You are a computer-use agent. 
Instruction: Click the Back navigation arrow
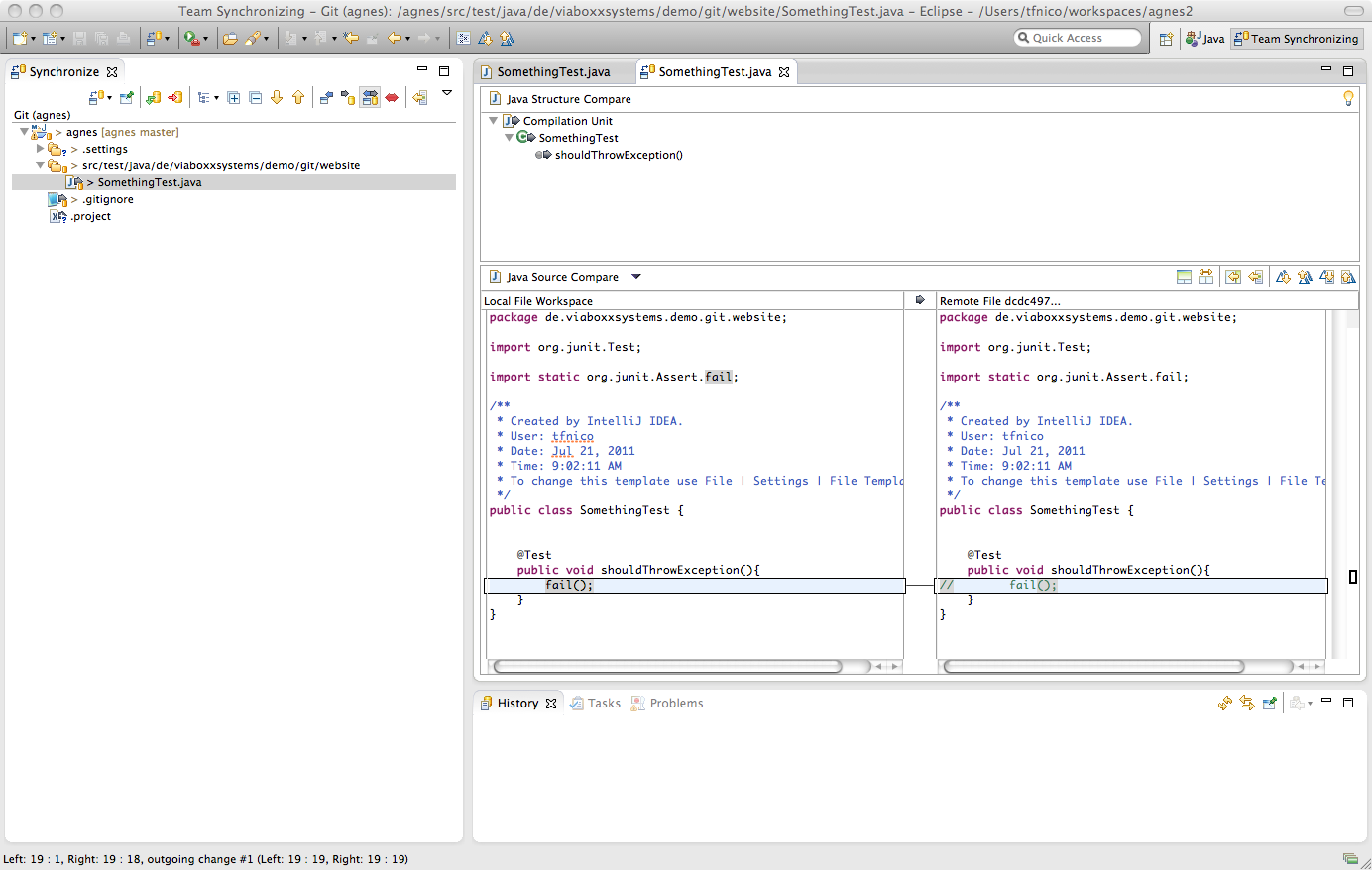pos(394,38)
